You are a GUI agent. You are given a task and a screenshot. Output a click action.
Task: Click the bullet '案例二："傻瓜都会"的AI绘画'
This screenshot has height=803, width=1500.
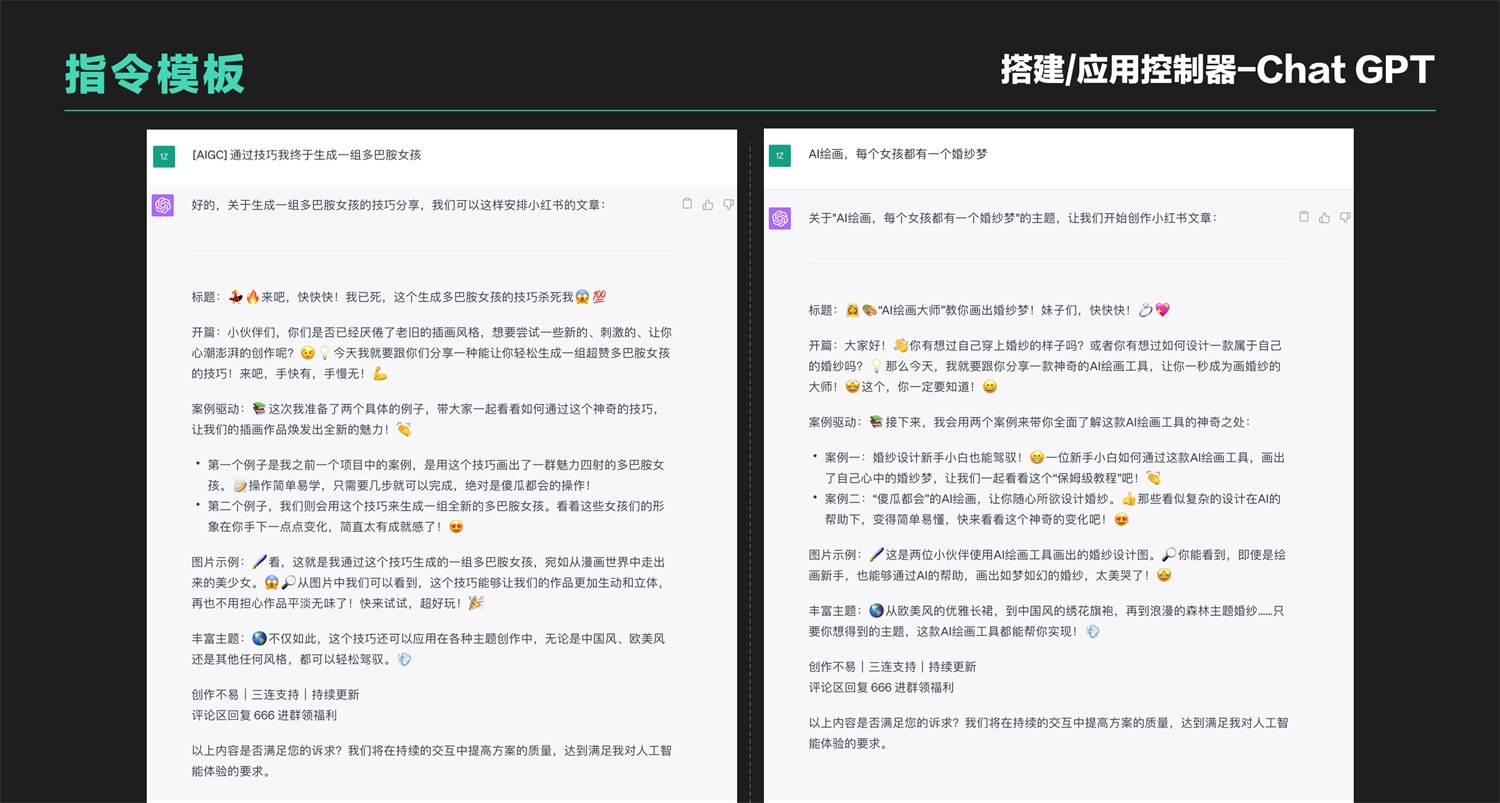[x=1053, y=508]
